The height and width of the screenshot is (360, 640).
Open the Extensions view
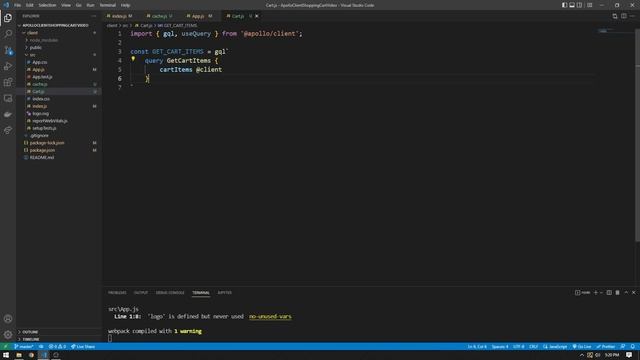coord(8,82)
